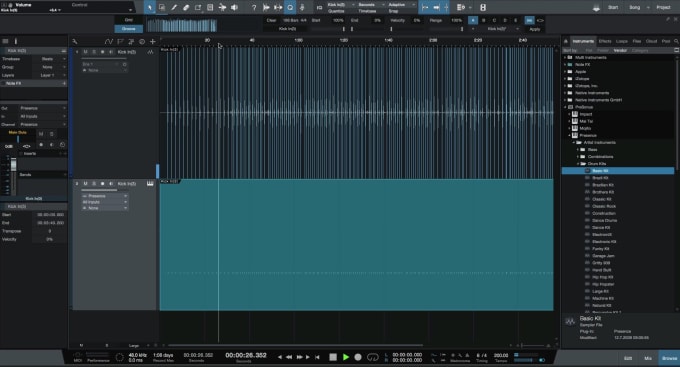Screen dimensions: 680x367
Task: Switch browser to Cloud tab
Action: (651, 41)
